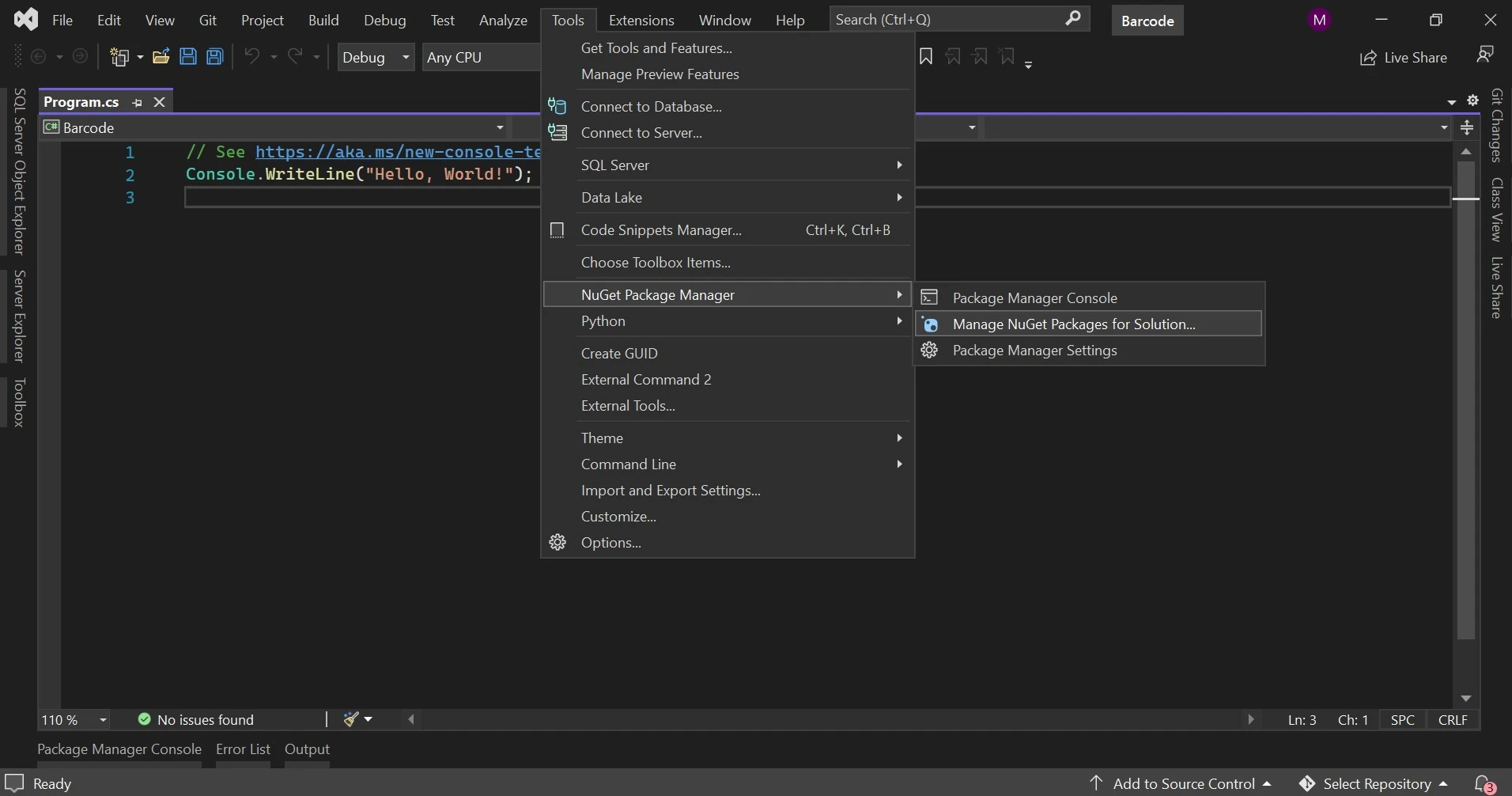Click the Open File folder icon
Image resolution: width=1512 pixels, height=796 pixels.
pos(161,57)
